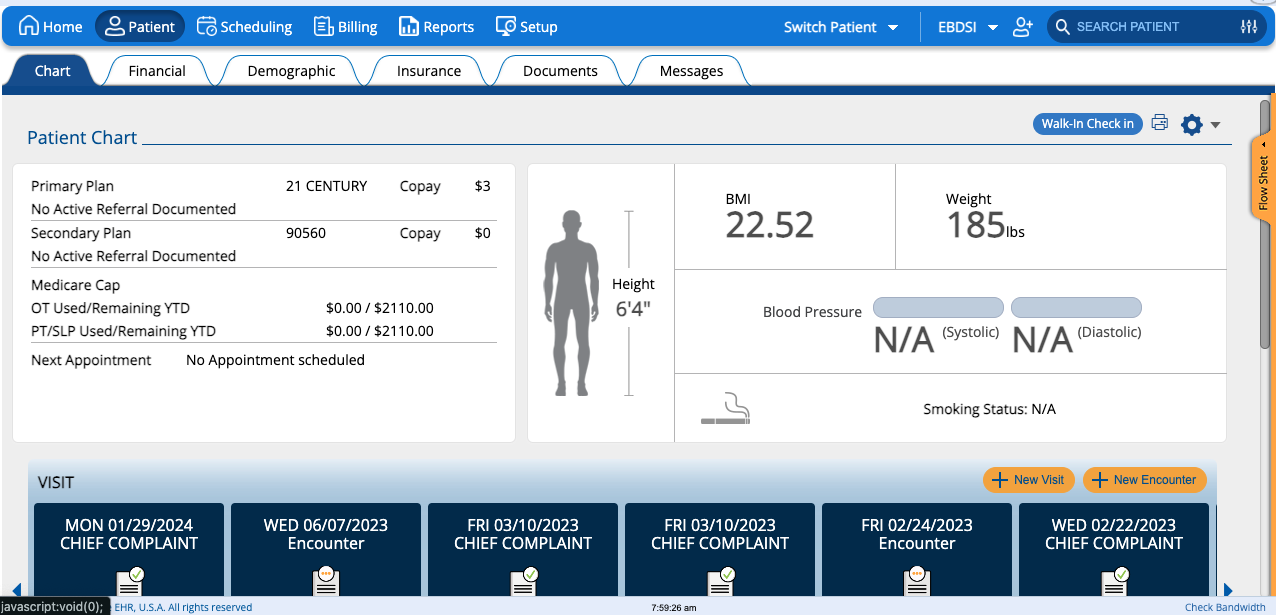Viewport: 1276px width, 615px height.
Task: Open the EBDSI user dropdown
Action: (x=968, y=27)
